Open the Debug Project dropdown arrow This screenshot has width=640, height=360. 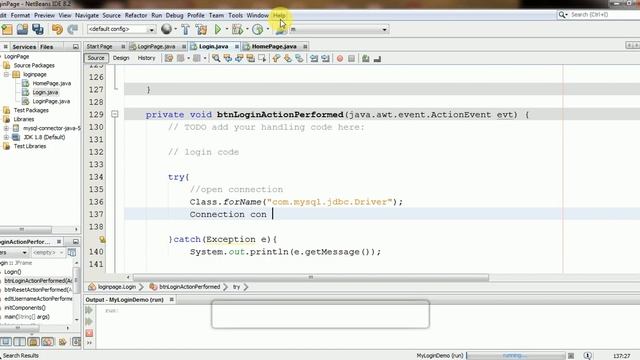coord(247,29)
